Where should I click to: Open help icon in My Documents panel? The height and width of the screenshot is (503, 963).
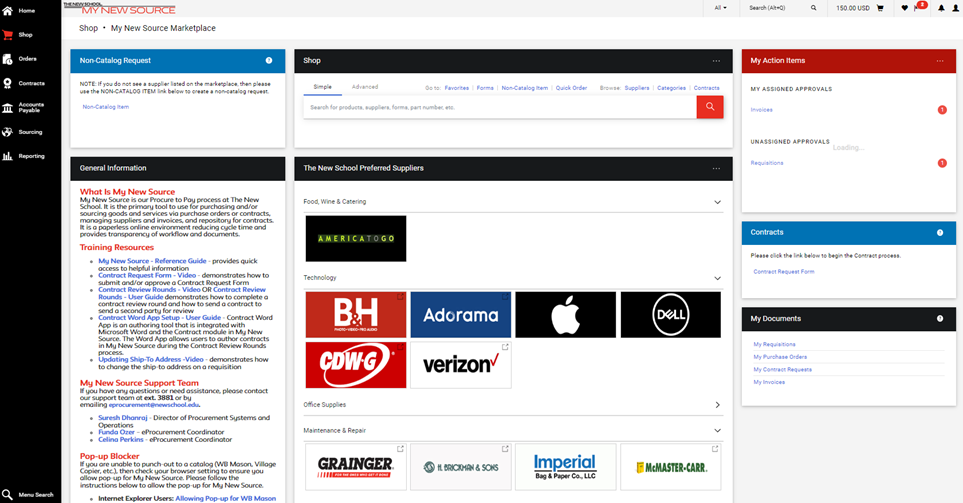point(940,318)
